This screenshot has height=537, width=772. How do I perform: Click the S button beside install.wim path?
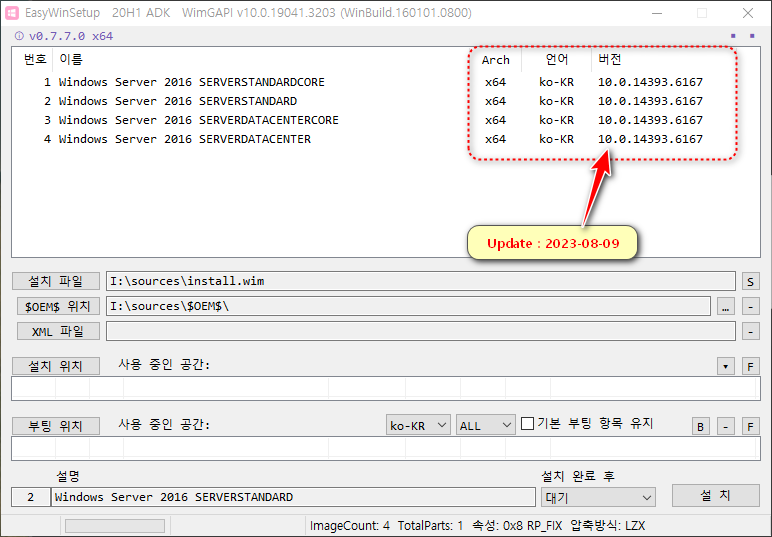pyautogui.click(x=750, y=282)
